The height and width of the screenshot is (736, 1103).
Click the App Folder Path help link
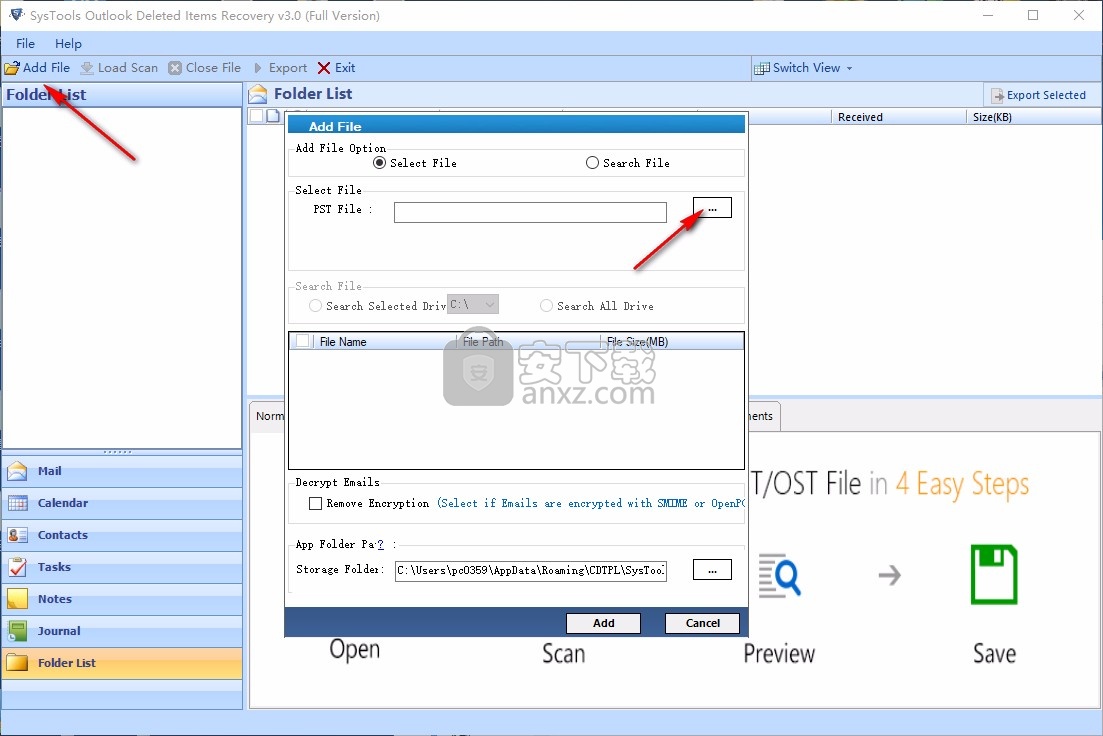[381, 545]
